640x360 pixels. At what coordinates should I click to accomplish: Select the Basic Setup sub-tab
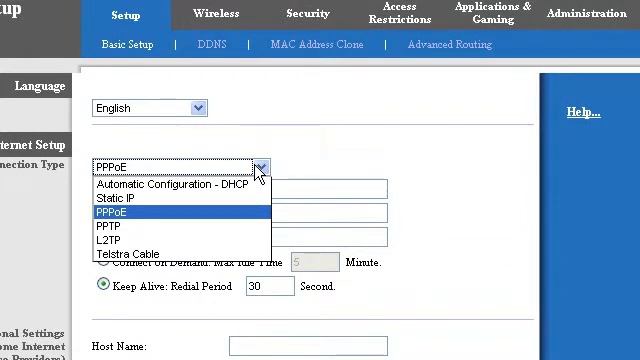point(127,44)
